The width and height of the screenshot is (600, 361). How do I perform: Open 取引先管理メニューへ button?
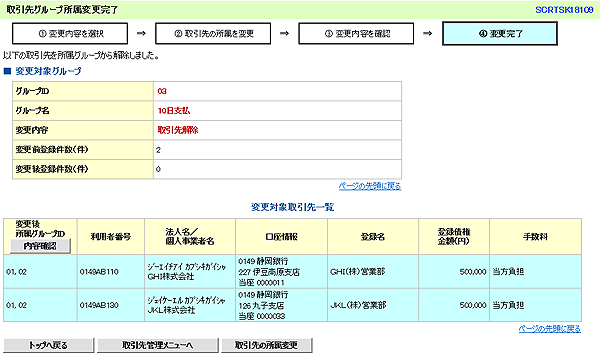point(158,345)
